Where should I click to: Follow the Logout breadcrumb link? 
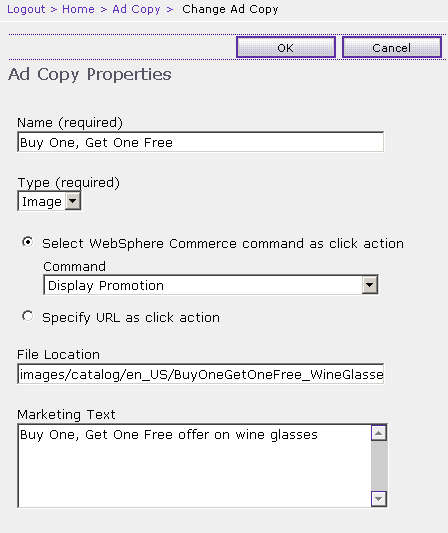tap(26, 9)
